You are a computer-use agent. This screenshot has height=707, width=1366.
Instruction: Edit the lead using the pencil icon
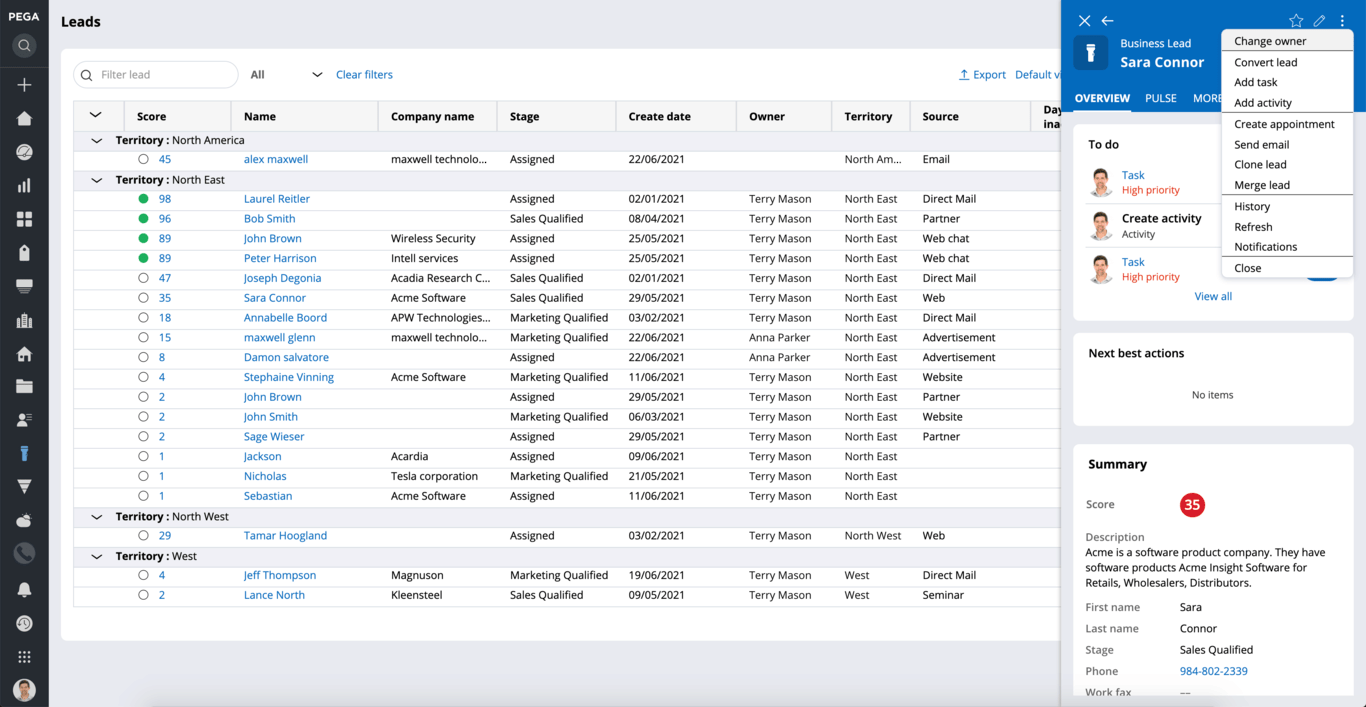point(1318,20)
